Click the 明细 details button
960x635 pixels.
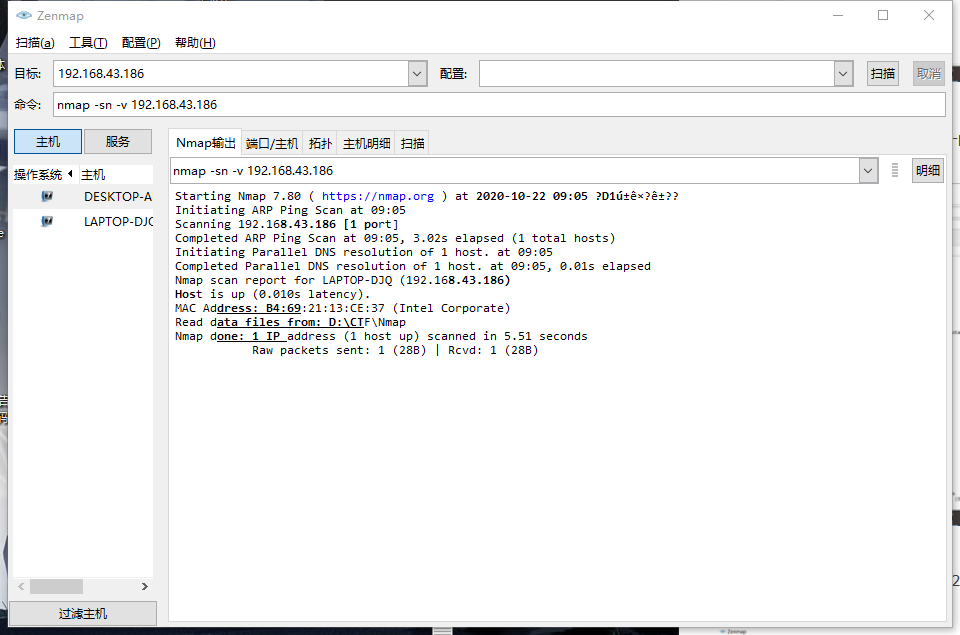(x=928, y=170)
